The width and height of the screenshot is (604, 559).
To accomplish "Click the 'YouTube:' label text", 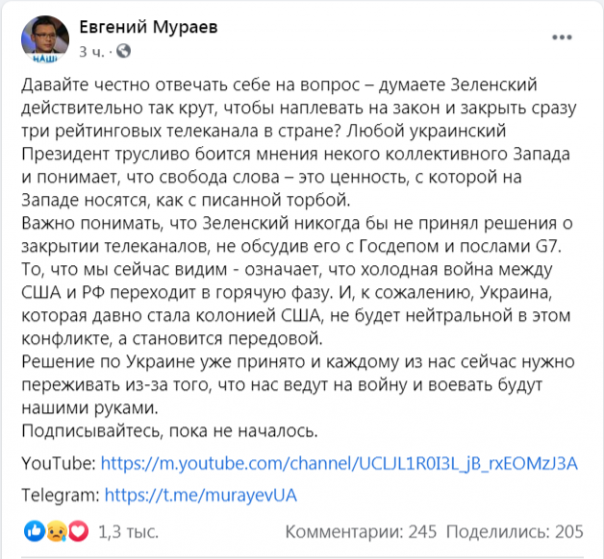I will (x=56, y=464).
